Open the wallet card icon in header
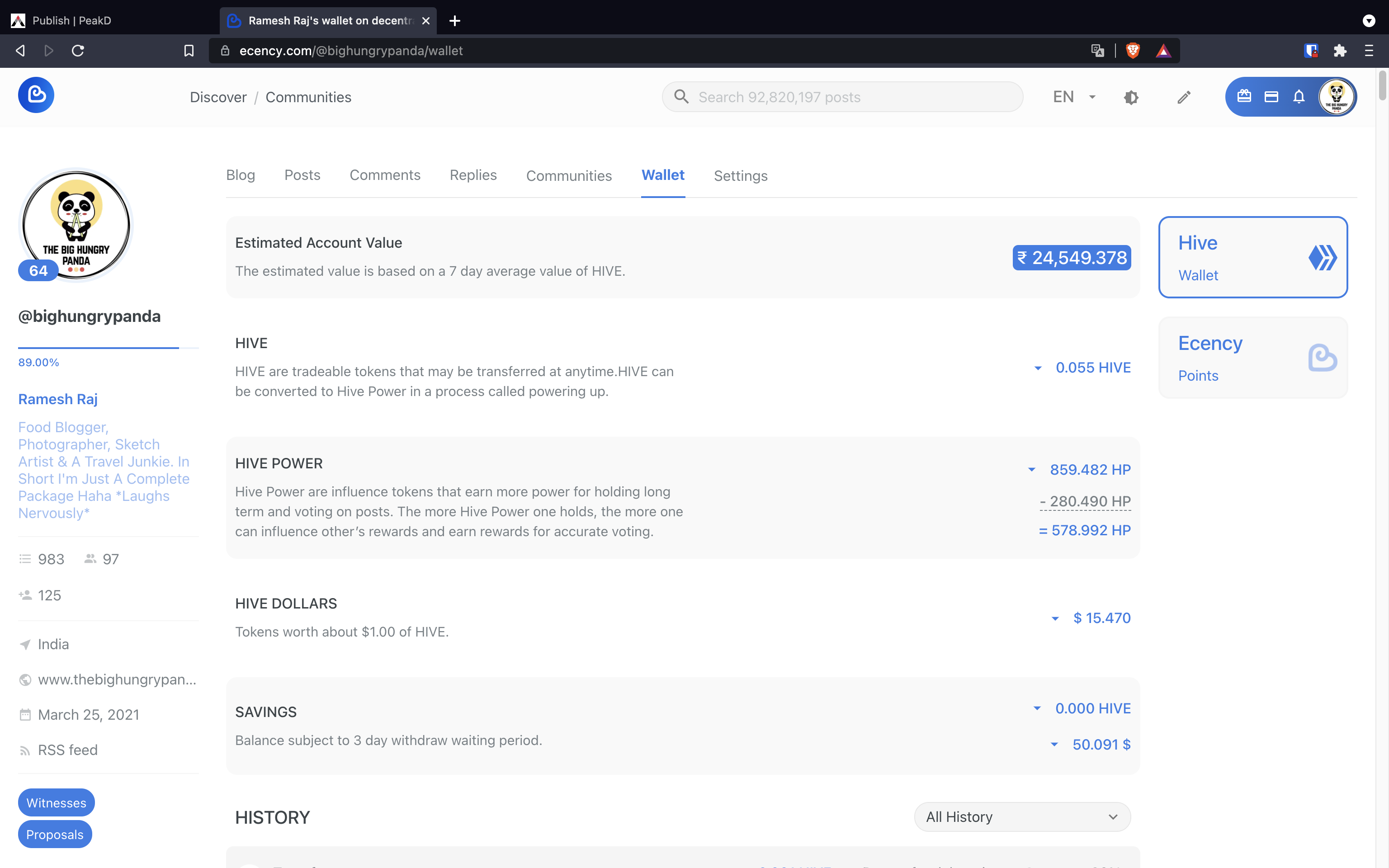 pos(1271,97)
